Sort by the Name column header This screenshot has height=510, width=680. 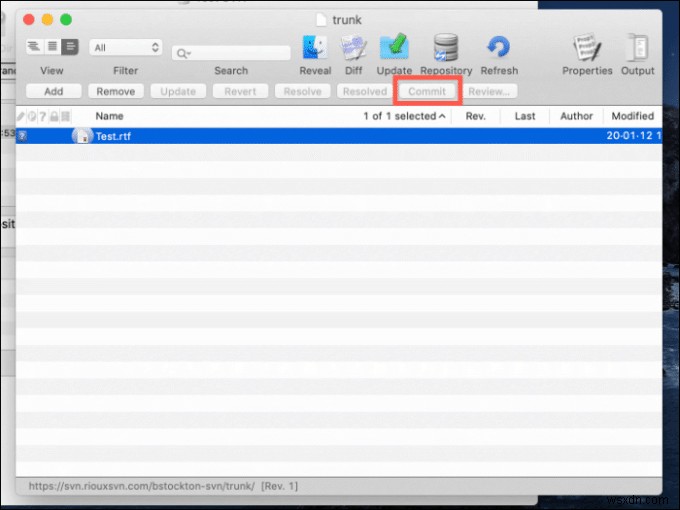tap(109, 116)
